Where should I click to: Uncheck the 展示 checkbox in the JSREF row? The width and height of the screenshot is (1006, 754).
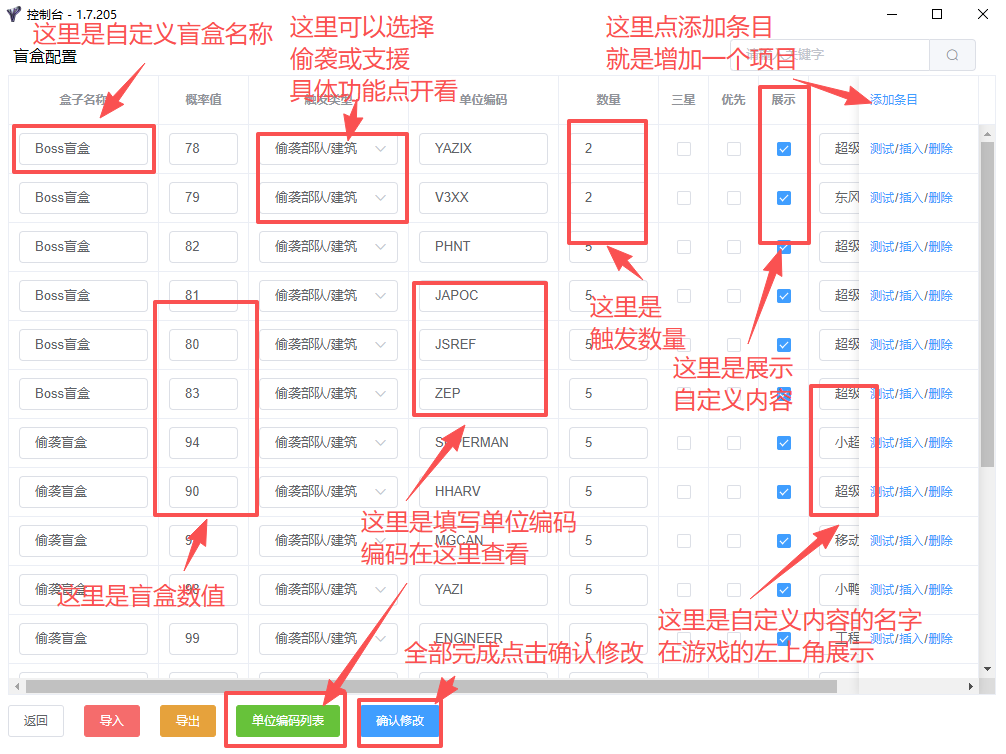pos(784,345)
